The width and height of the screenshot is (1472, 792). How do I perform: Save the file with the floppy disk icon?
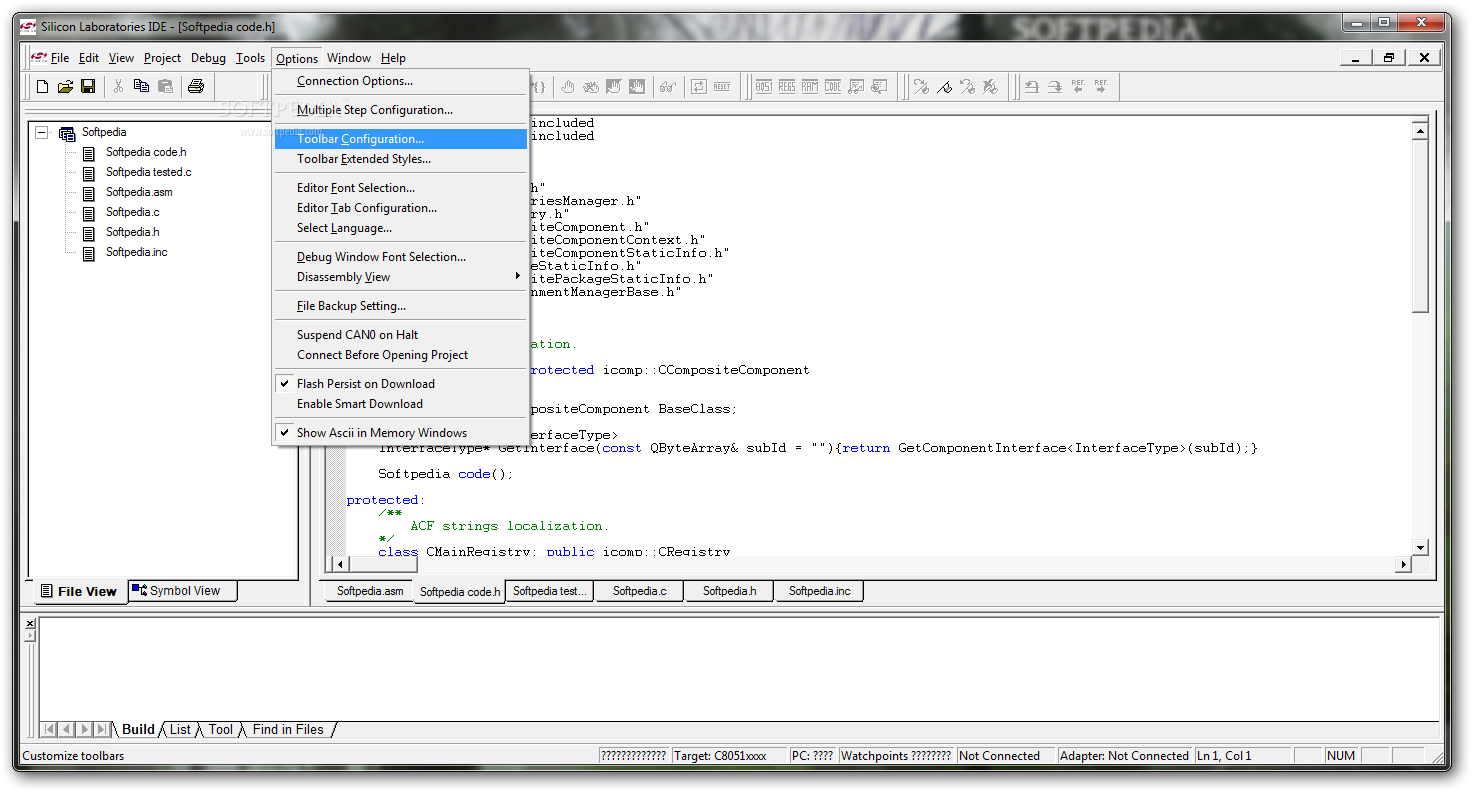coord(88,87)
